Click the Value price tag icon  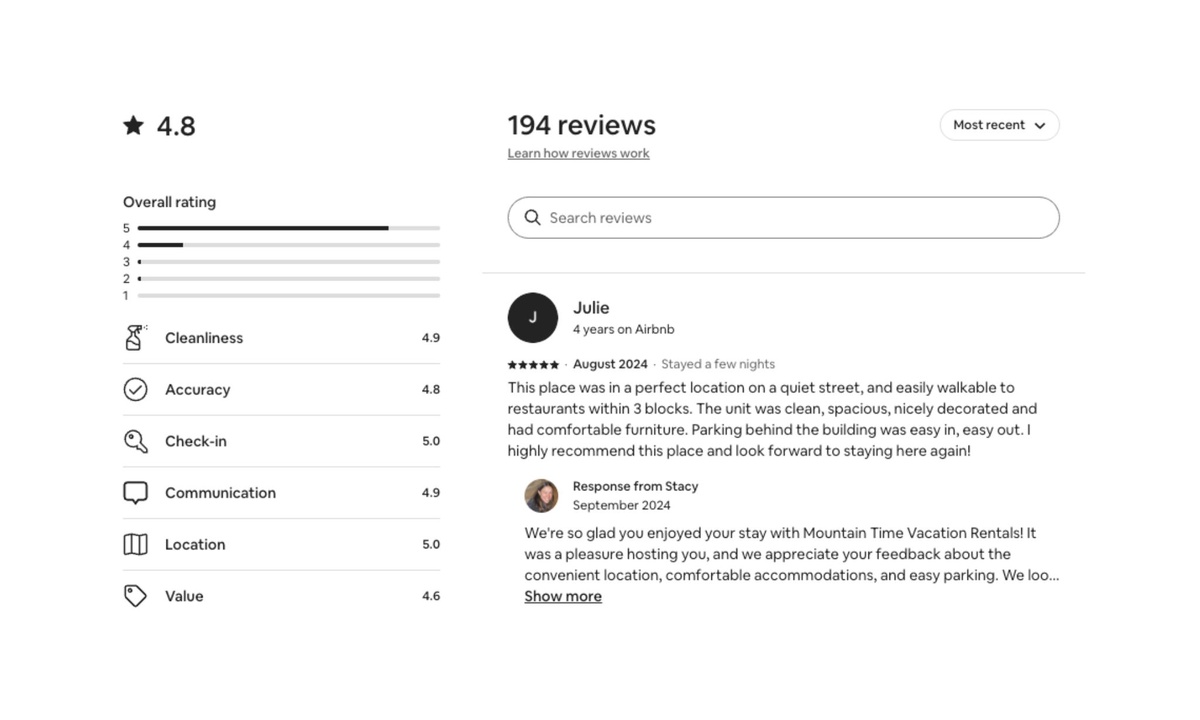point(135,596)
